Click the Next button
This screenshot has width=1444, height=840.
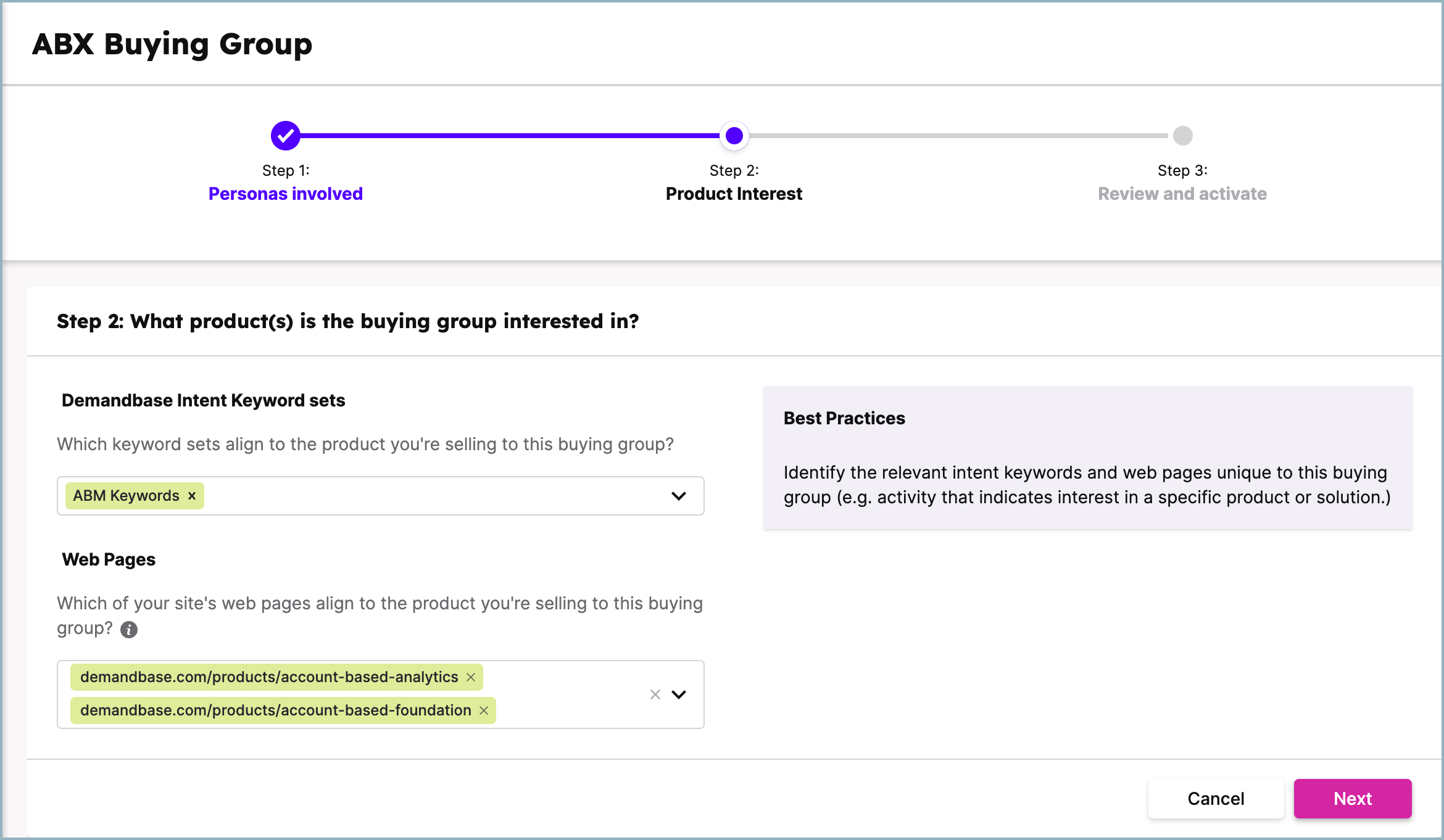(x=1353, y=799)
